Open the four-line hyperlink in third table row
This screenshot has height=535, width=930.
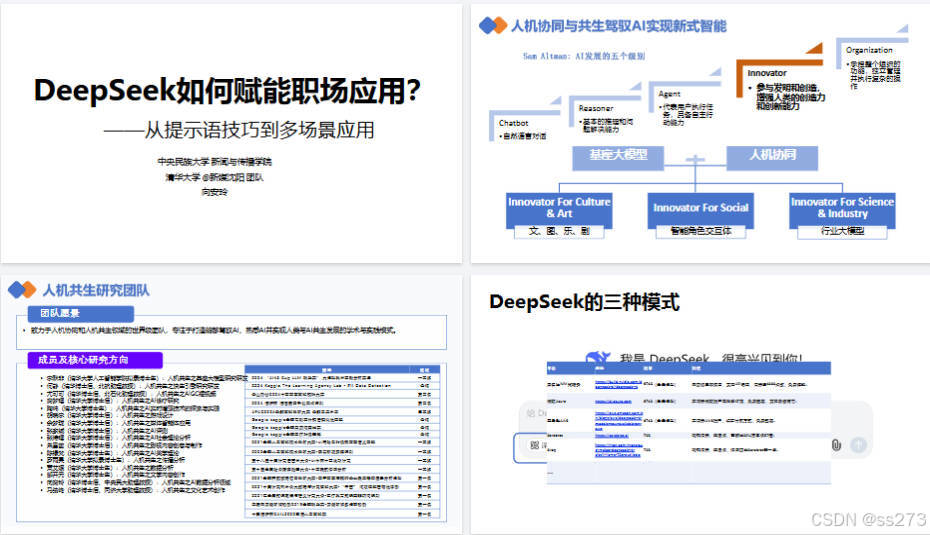click(619, 419)
